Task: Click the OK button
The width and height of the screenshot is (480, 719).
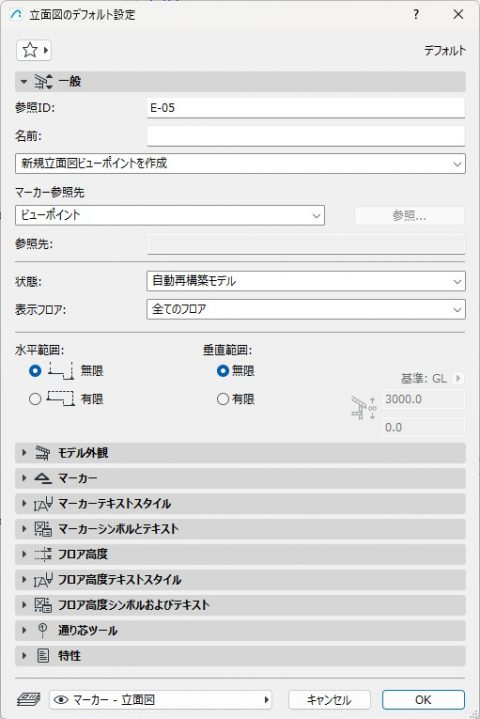Action: coord(423,700)
